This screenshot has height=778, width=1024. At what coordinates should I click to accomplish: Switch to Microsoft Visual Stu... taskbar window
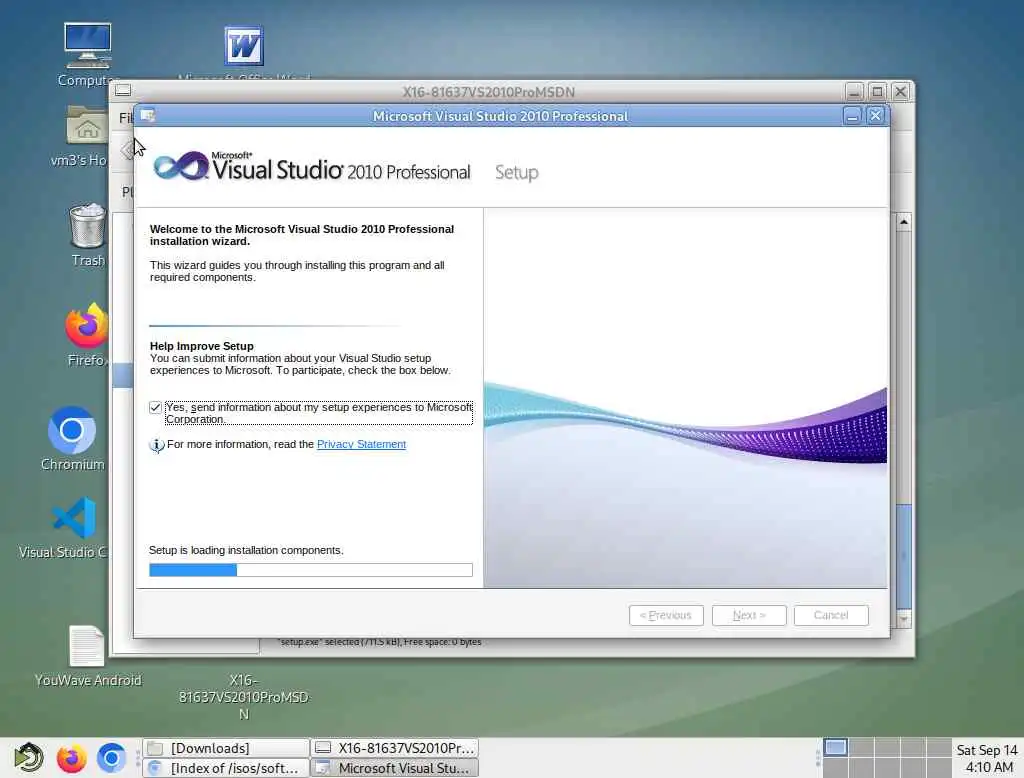click(x=394, y=768)
